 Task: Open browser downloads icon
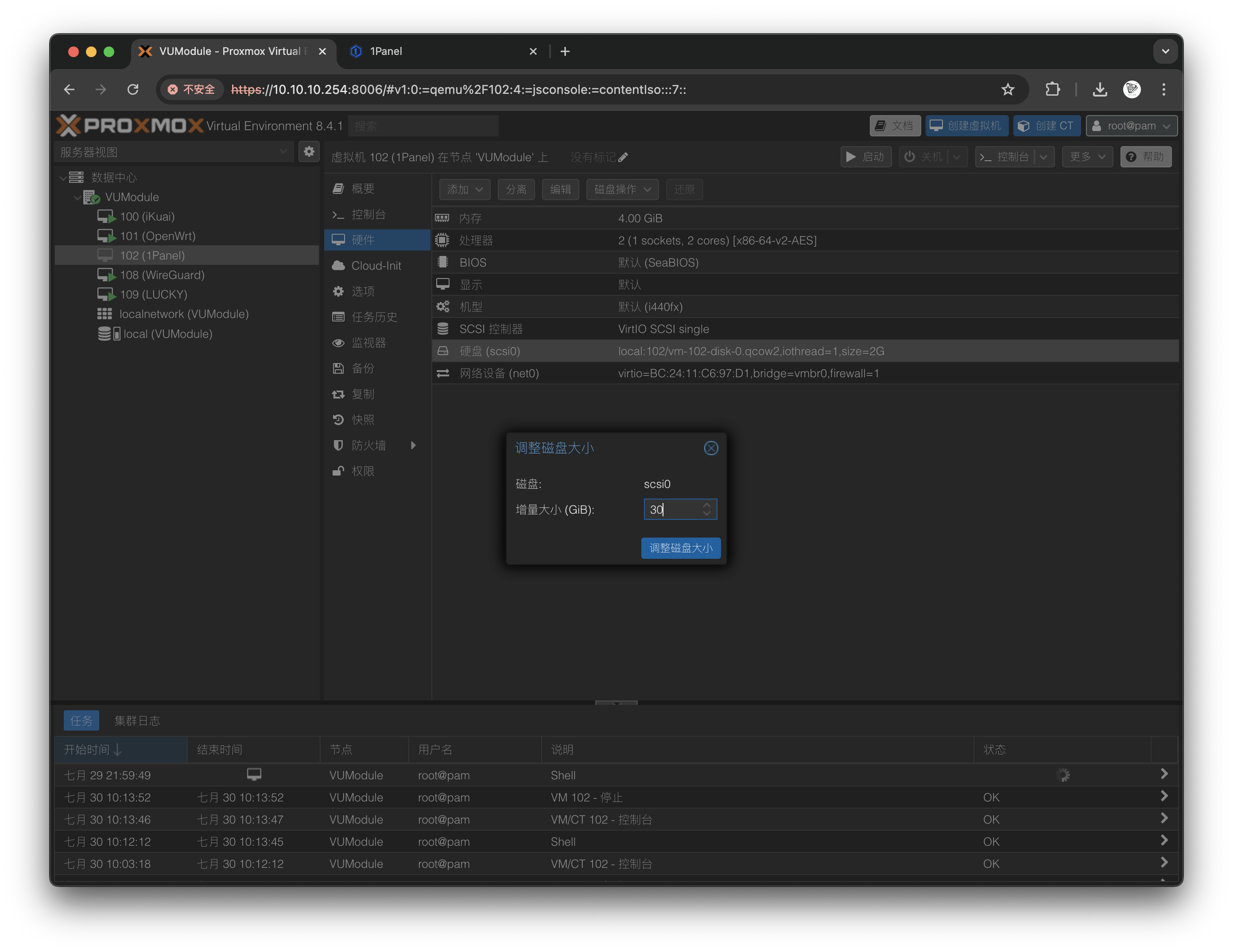[x=1099, y=89]
